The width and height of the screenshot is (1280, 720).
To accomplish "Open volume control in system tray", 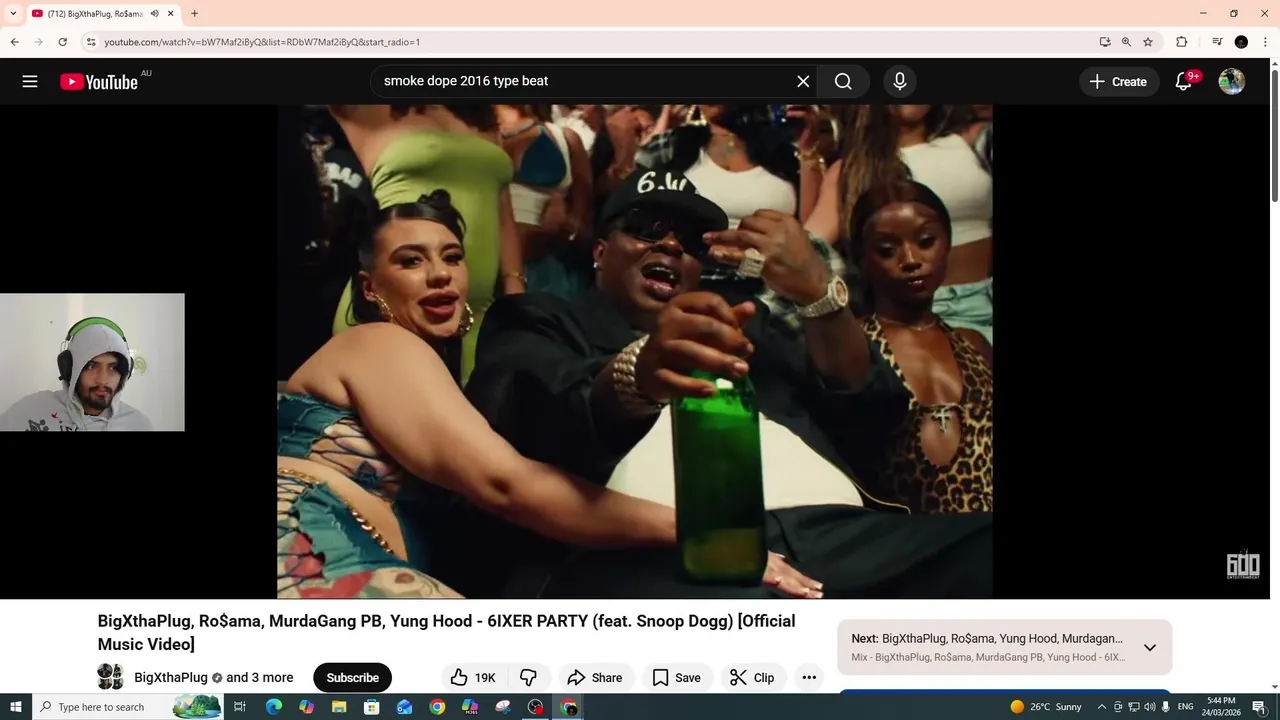I will tap(1150, 707).
